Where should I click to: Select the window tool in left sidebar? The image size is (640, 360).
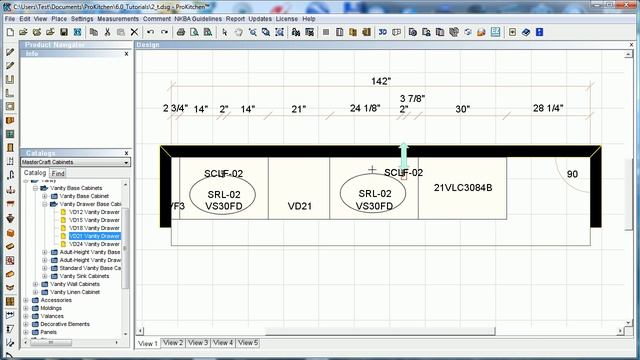pos(10,134)
